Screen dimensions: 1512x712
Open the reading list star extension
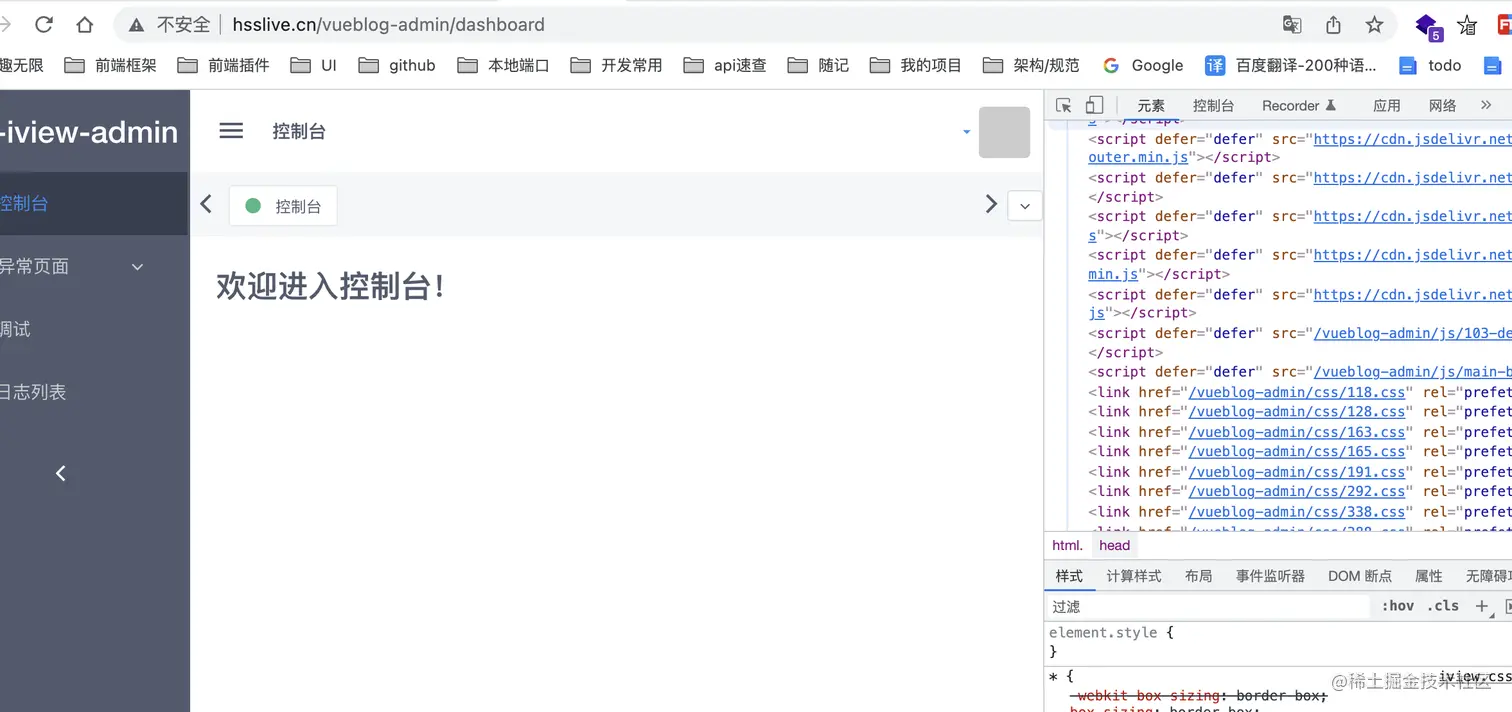tap(1467, 25)
